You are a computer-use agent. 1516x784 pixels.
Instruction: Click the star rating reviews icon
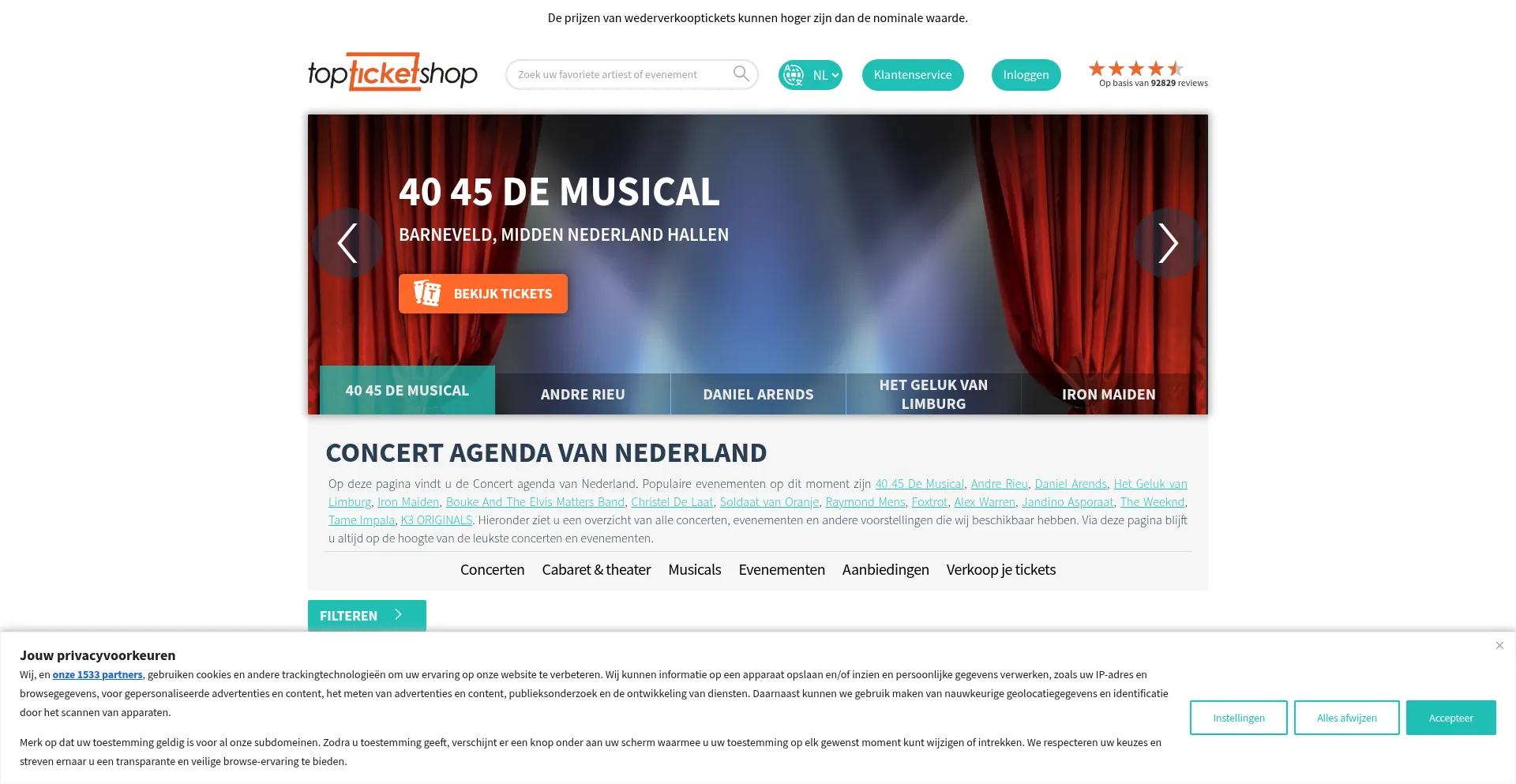coord(1135,69)
